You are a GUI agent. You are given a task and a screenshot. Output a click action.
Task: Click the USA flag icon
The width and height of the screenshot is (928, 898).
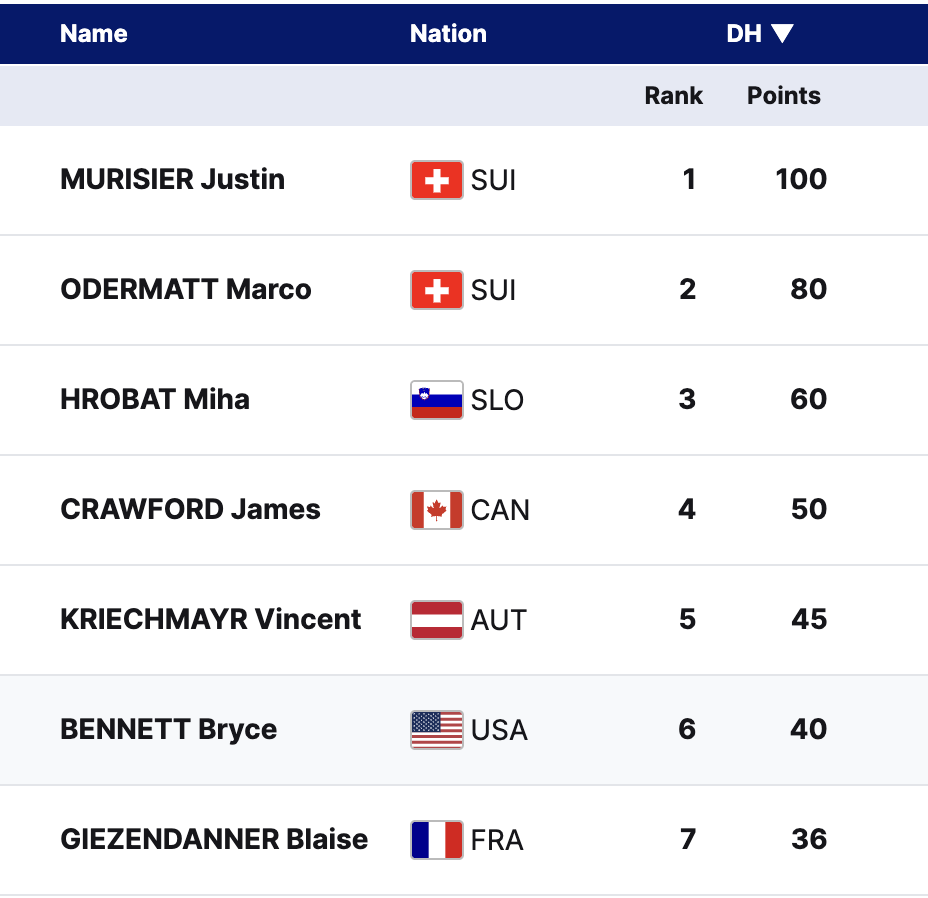[x=437, y=730]
